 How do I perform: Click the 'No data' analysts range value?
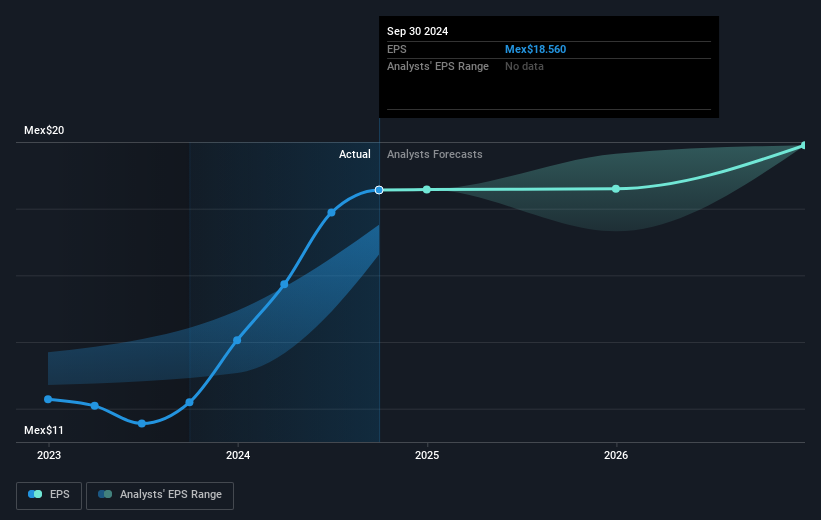[524, 67]
